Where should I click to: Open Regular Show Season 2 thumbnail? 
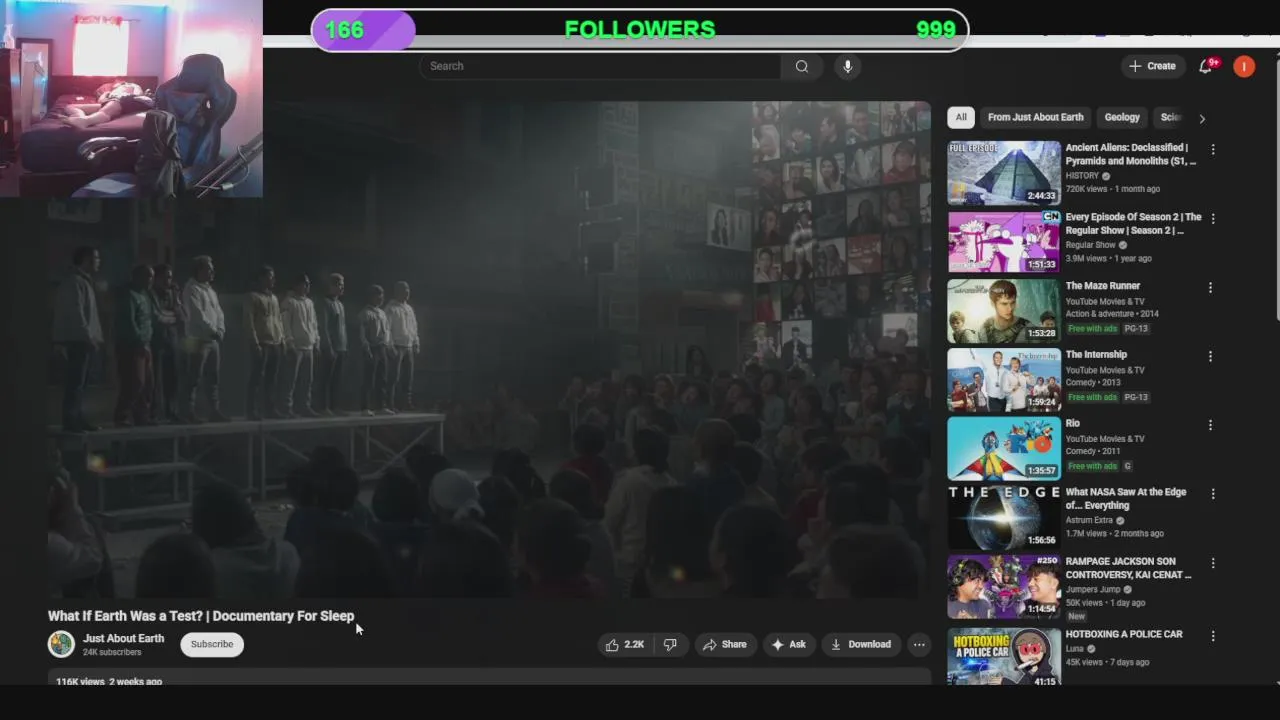coord(1004,241)
